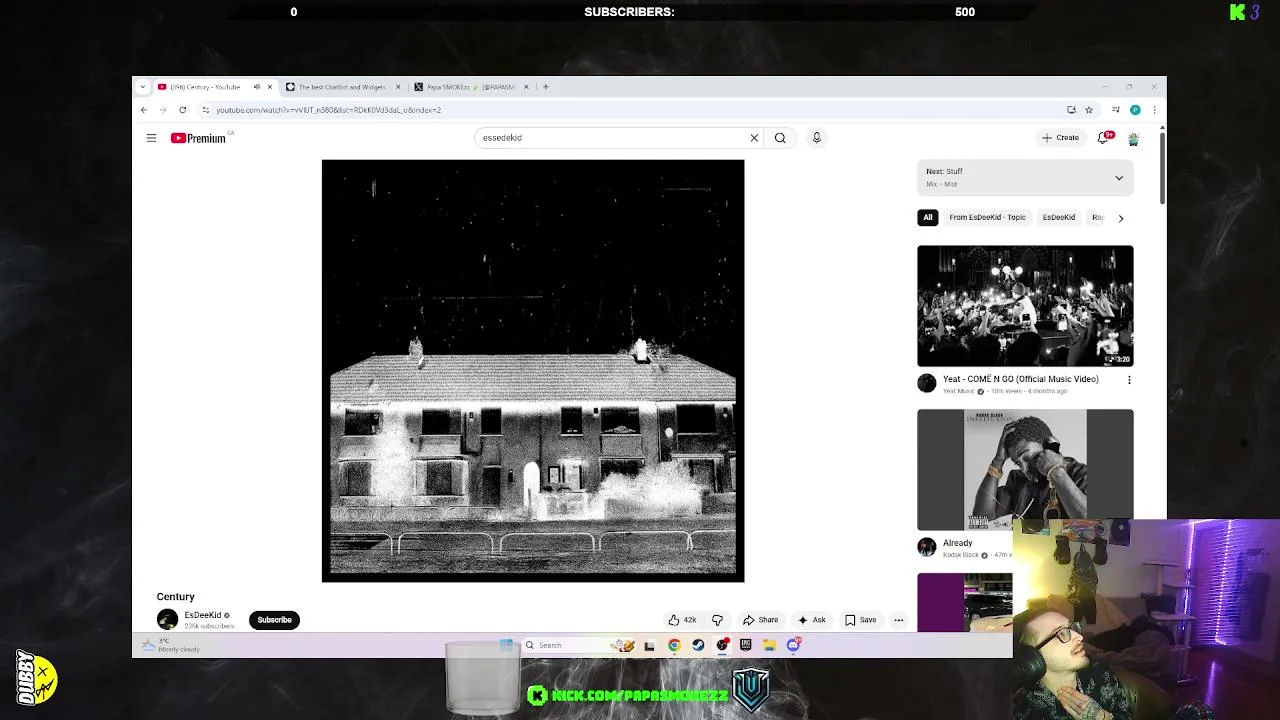
Task: Reload the YouTube page
Action: pyautogui.click(x=182, y=110)
